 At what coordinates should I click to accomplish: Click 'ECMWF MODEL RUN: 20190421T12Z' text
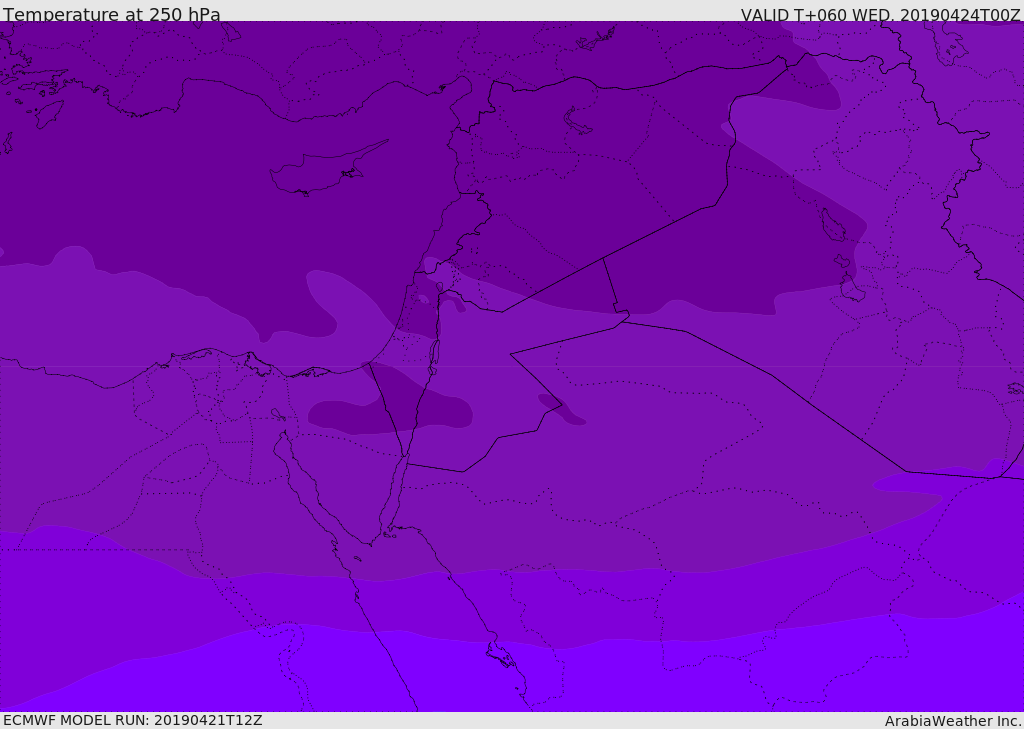(133, 720)
